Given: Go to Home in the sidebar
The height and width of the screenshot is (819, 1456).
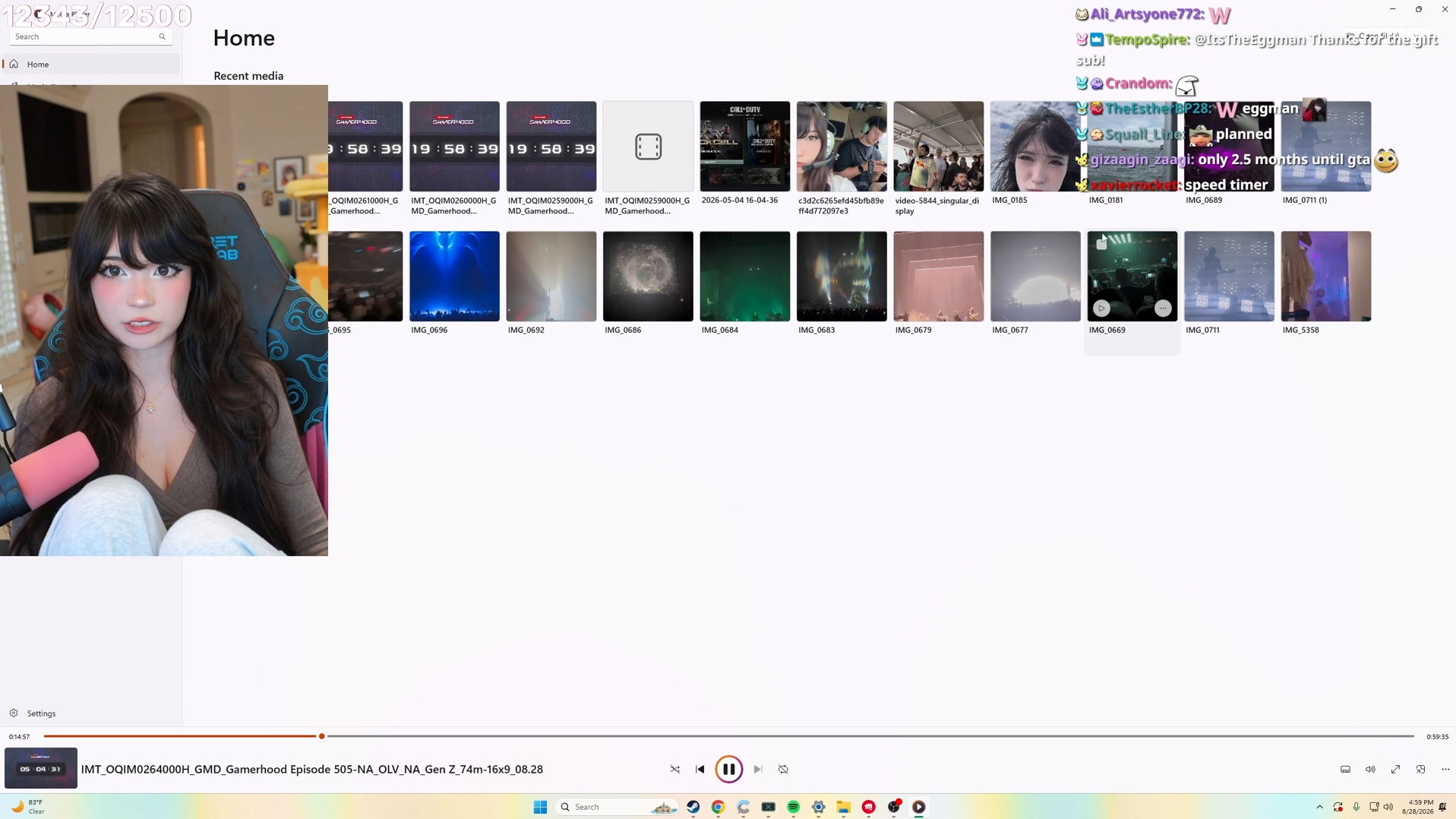Looking at the screenshot, I should [92, 65].
